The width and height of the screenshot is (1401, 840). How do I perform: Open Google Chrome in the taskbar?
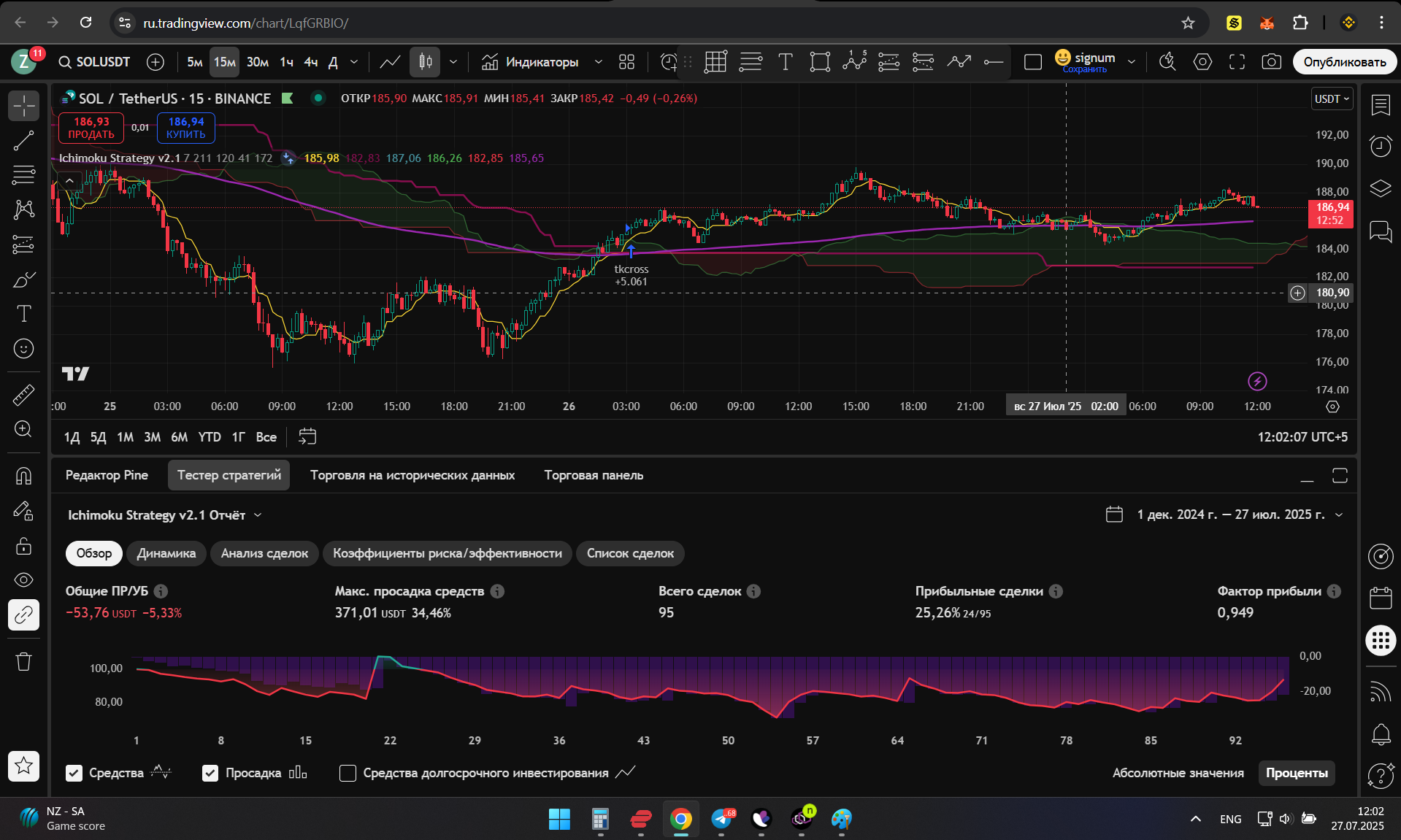[x=680, y=820]
